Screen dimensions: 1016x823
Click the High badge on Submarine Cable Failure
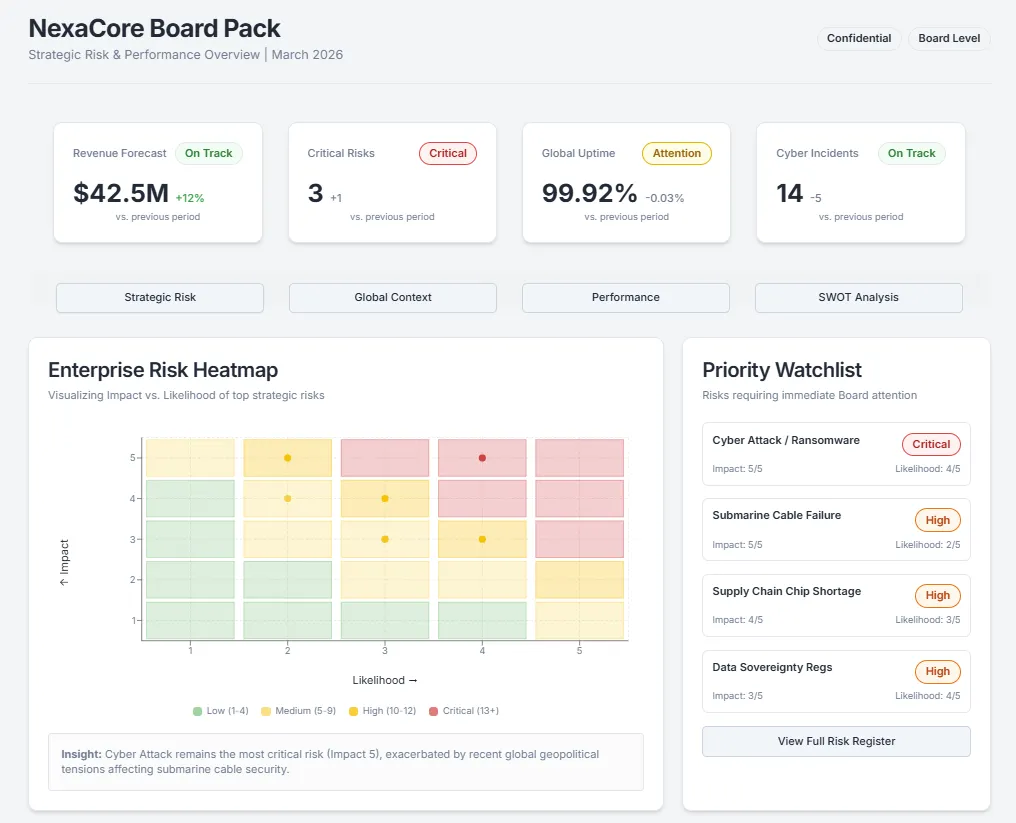pyautogui.click(x=938, y=520)
